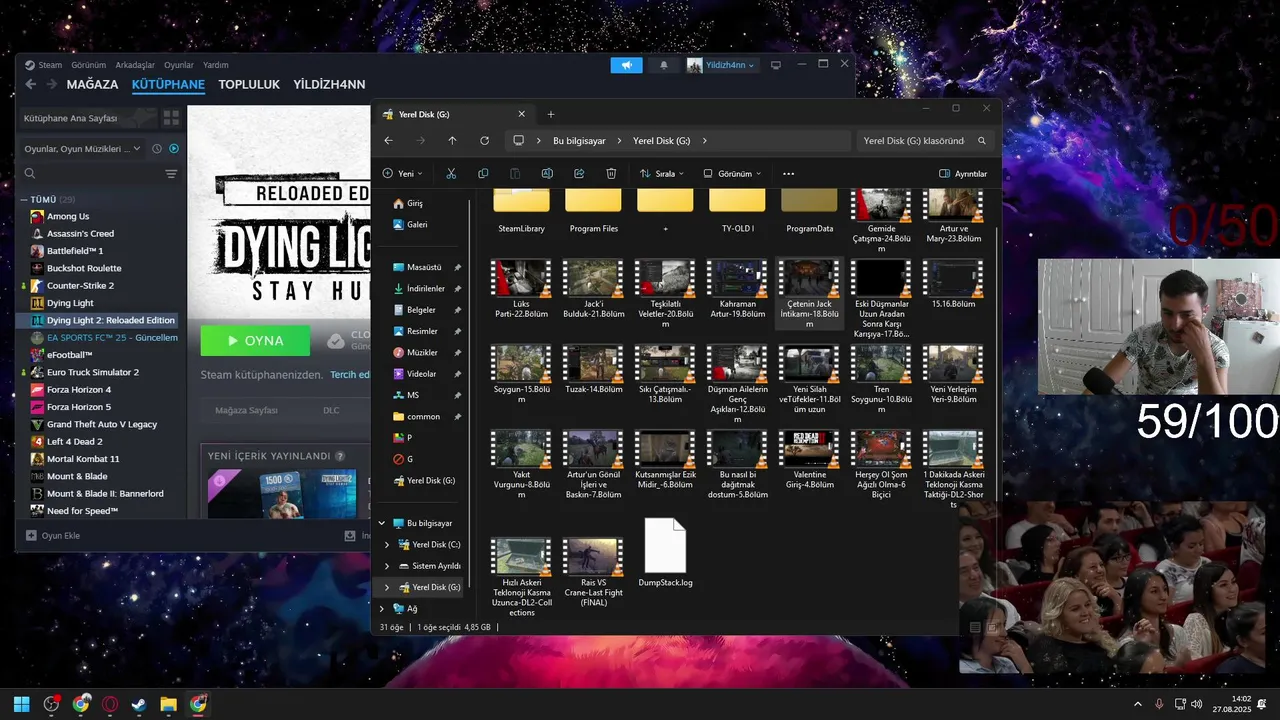The image size is (1280, 720).
Task: Click the Steam Big Picture monitor icon
Action: tap(775, 65)
